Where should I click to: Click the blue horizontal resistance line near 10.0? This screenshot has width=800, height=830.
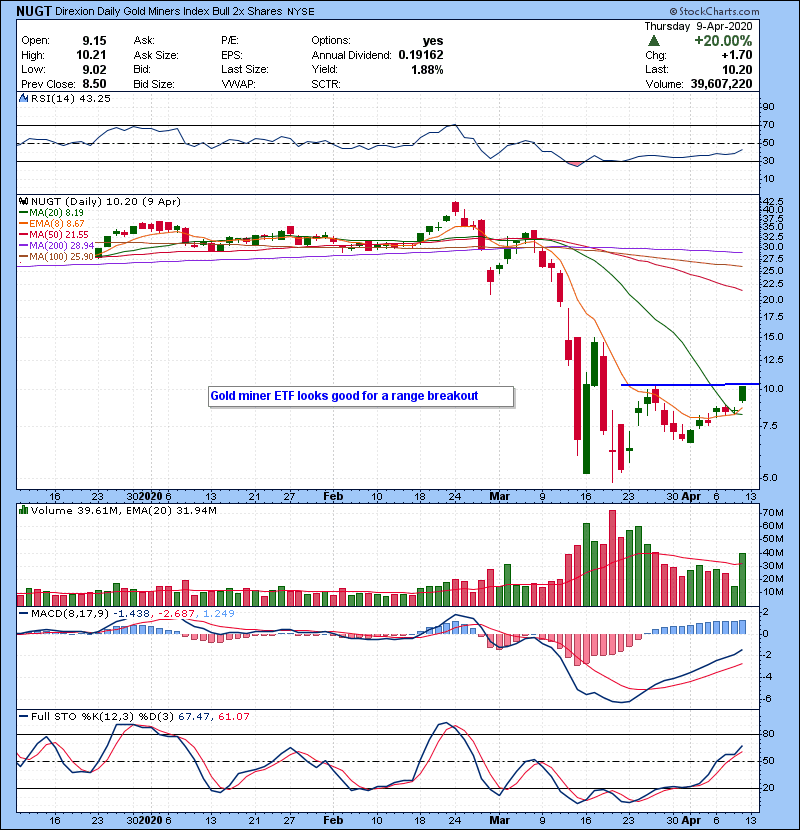(690, 384)
